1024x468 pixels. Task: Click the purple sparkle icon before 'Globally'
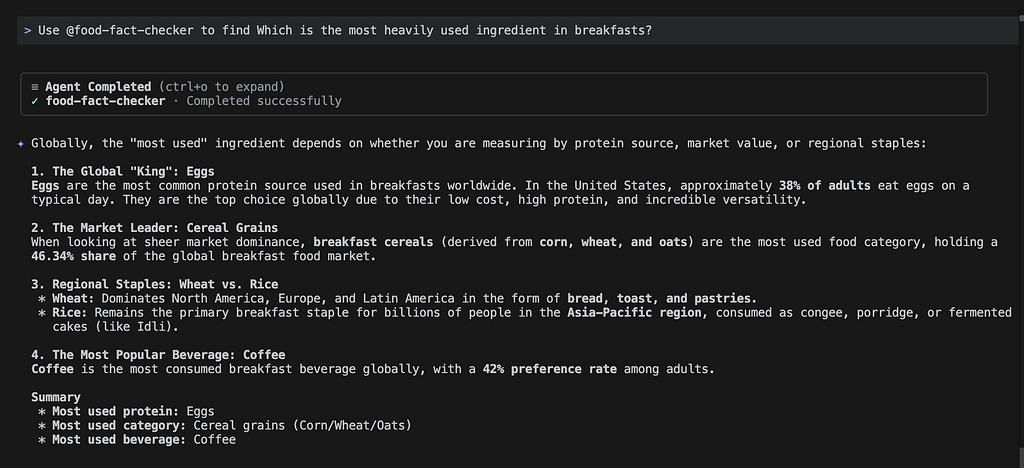click(x=20, y=144)
